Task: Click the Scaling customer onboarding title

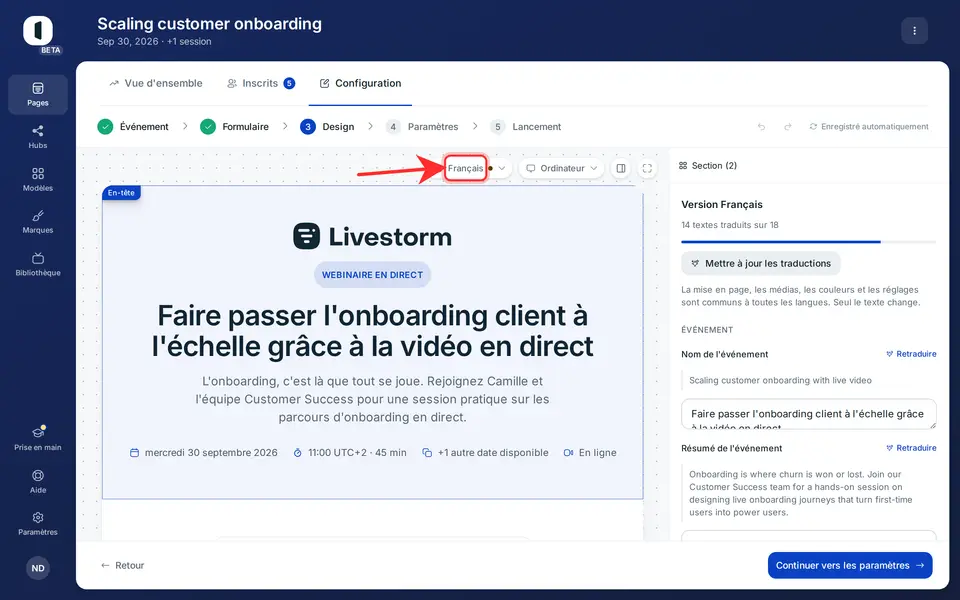Action: click(x=209, y=24)
